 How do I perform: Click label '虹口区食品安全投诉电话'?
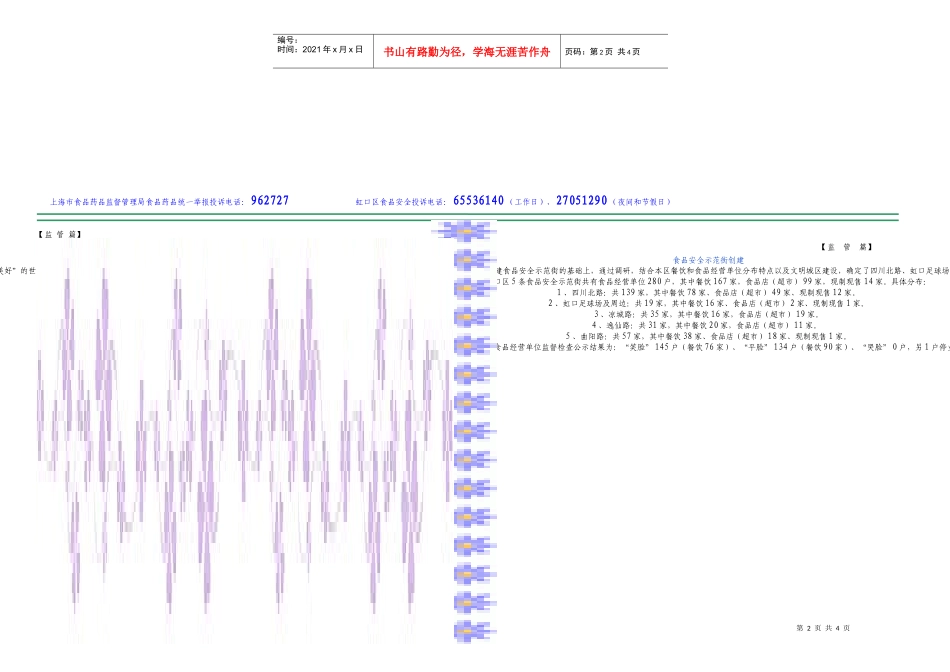coord(400,202)
